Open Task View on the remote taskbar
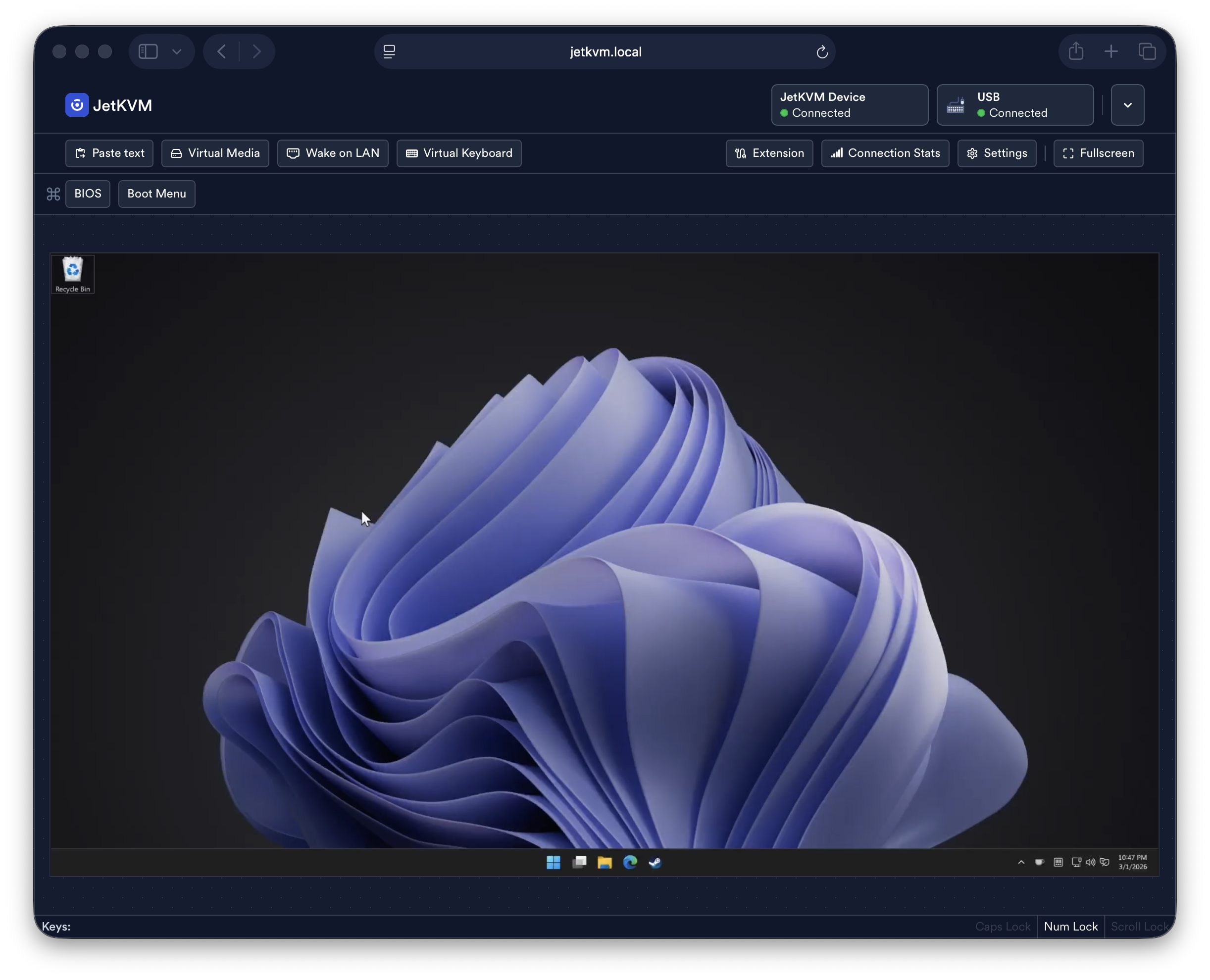 click(x=579, y=863)
